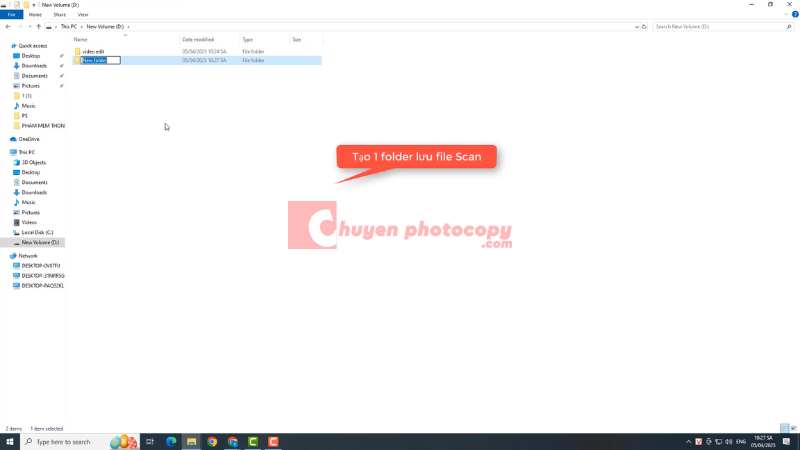Switch the ENG input language indicator
This screenshot has width=800, height=450.
pos(741,442)
